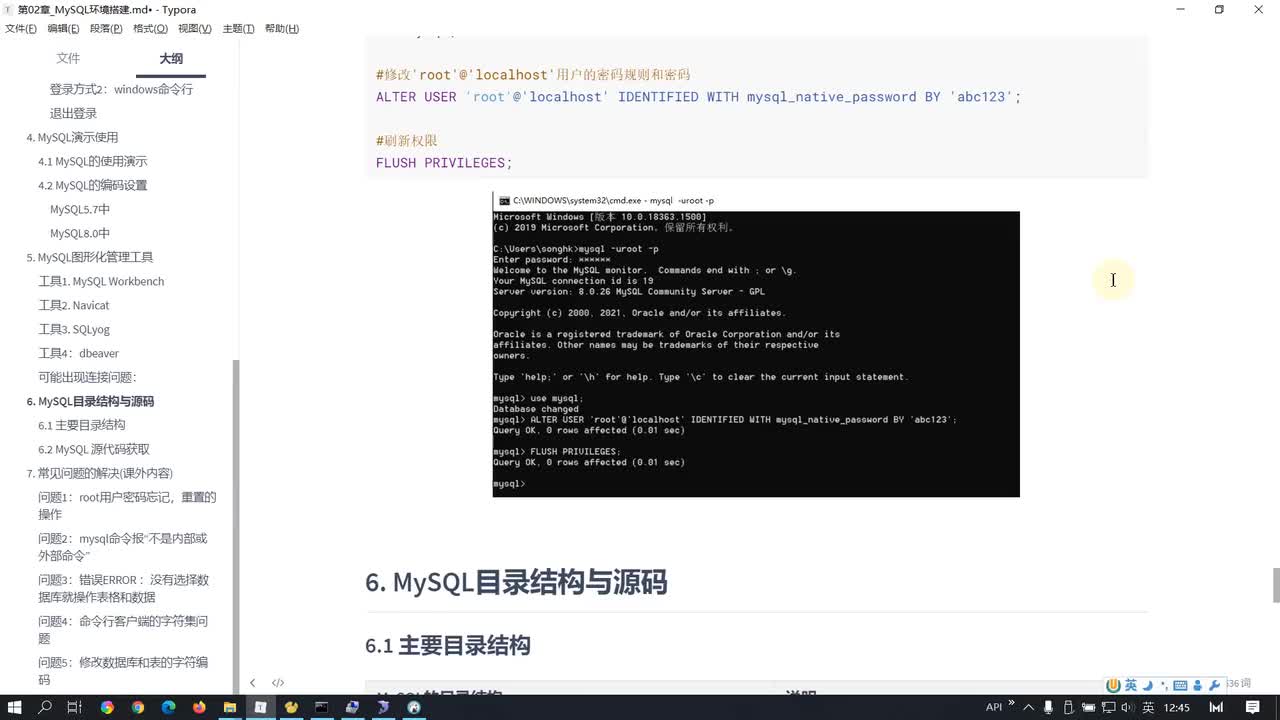Go to outline item 问题4：命令行客户端的字符集问题
The image size is (1280, 720).
click(124, 629)
